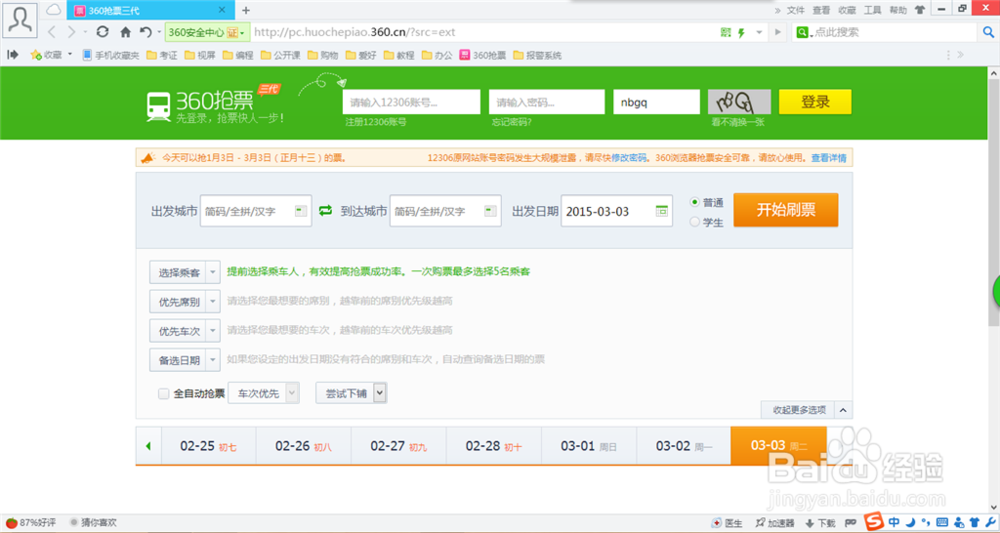
Task: Click the captcha image to refresh
Action: [x=739, y=102]
